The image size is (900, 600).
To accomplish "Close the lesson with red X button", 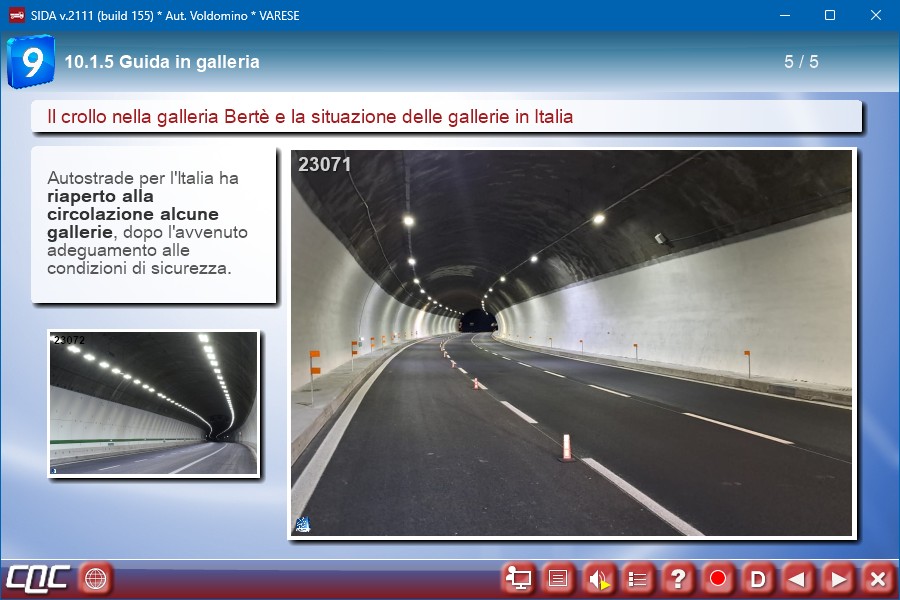I will 877,578.
